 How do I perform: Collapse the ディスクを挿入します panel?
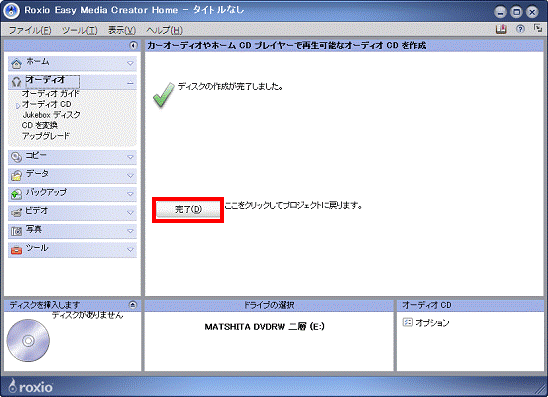(133, 305)
